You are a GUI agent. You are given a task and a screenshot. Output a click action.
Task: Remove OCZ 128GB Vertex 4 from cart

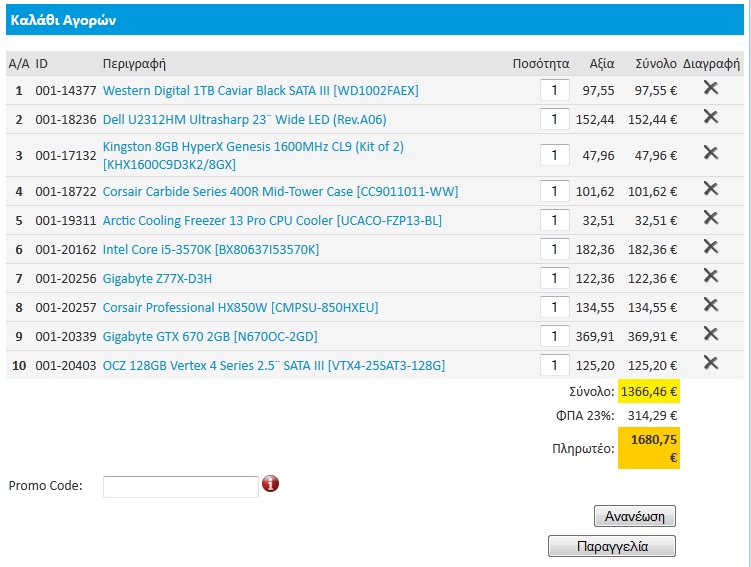tap(711, 363)
